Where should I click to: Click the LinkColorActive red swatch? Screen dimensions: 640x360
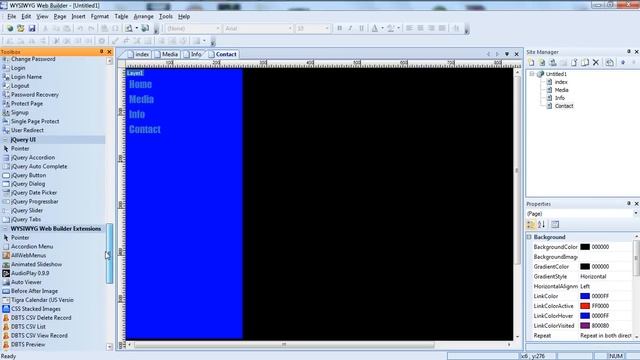585,306
